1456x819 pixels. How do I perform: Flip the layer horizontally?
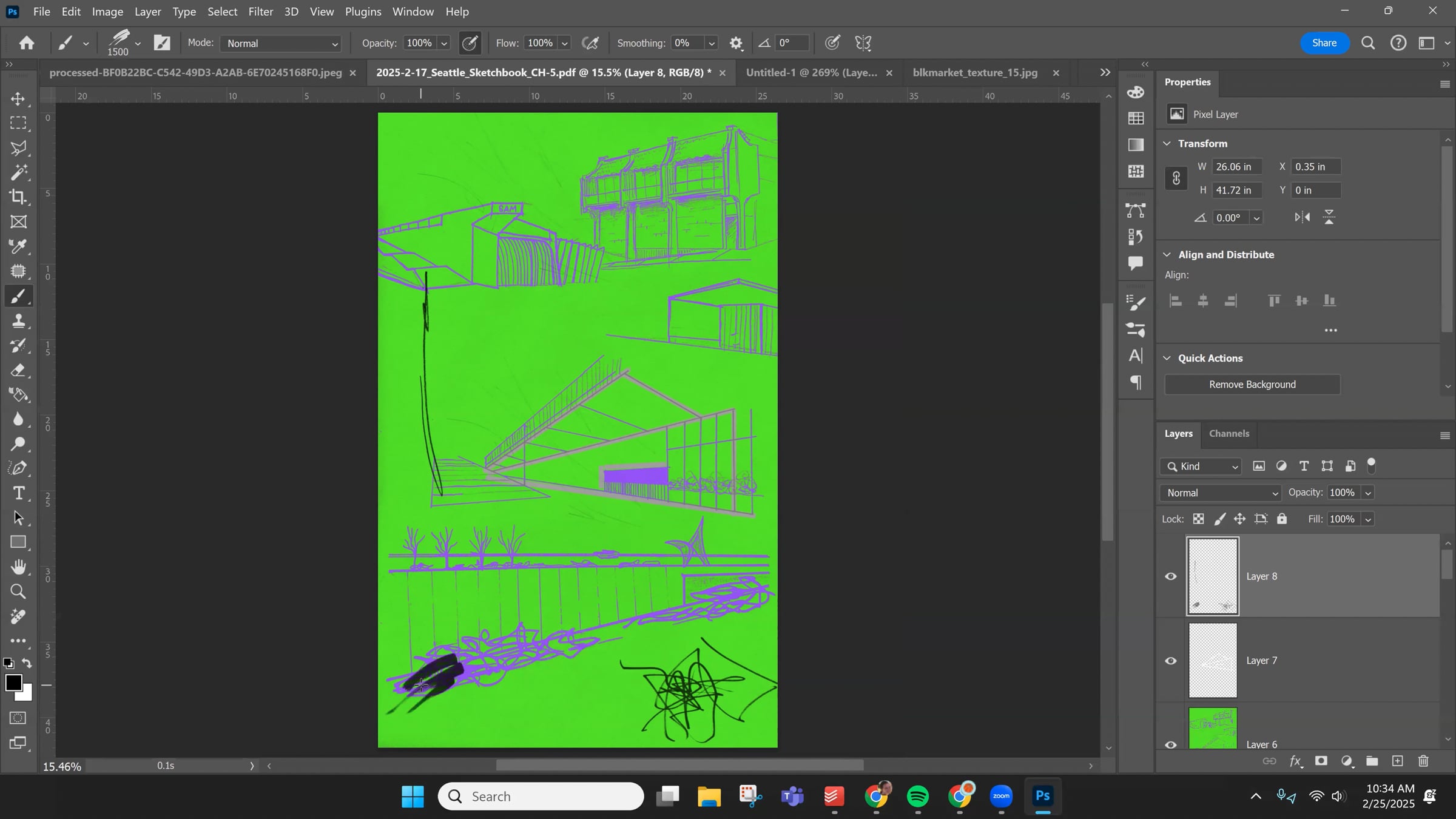click(x=1302, y=218)
